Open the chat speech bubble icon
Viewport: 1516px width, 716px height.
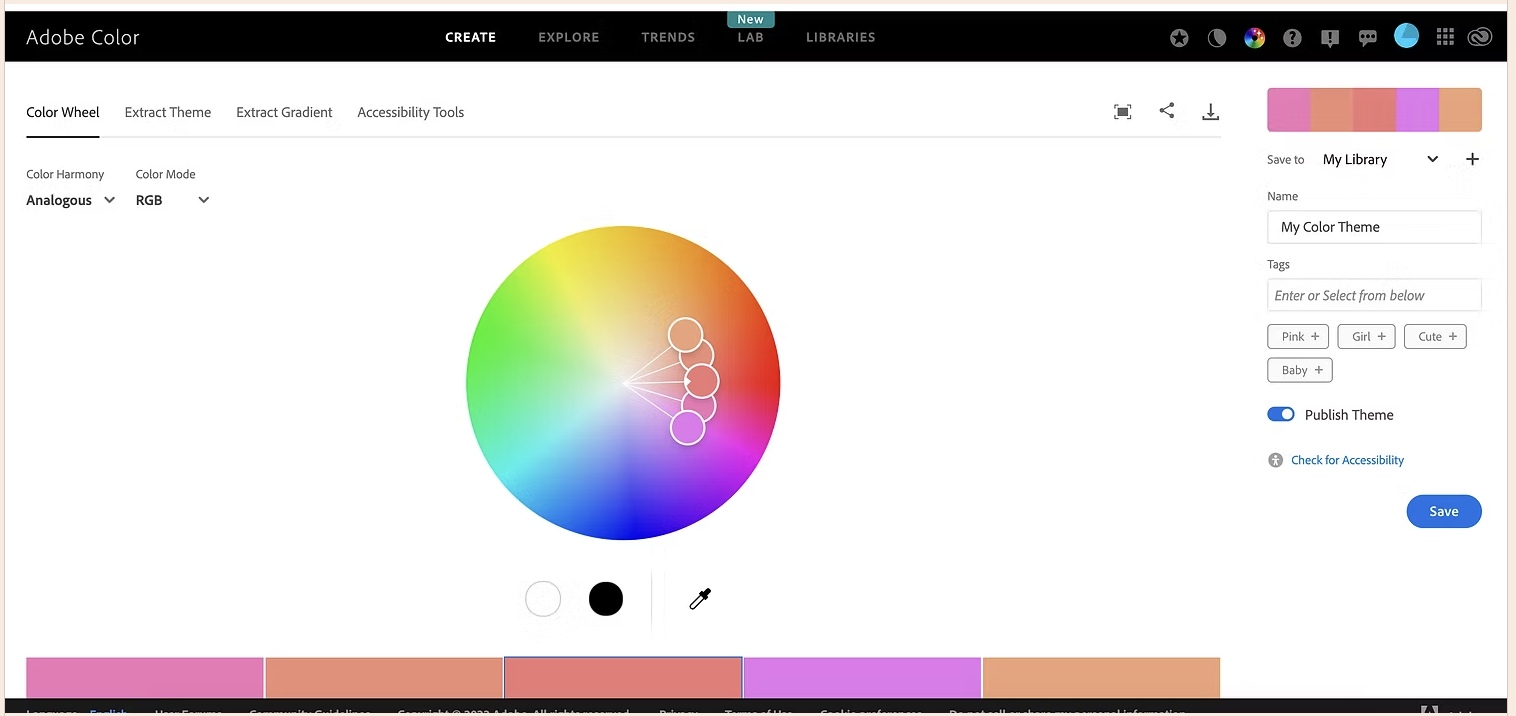coord(1368,38)
